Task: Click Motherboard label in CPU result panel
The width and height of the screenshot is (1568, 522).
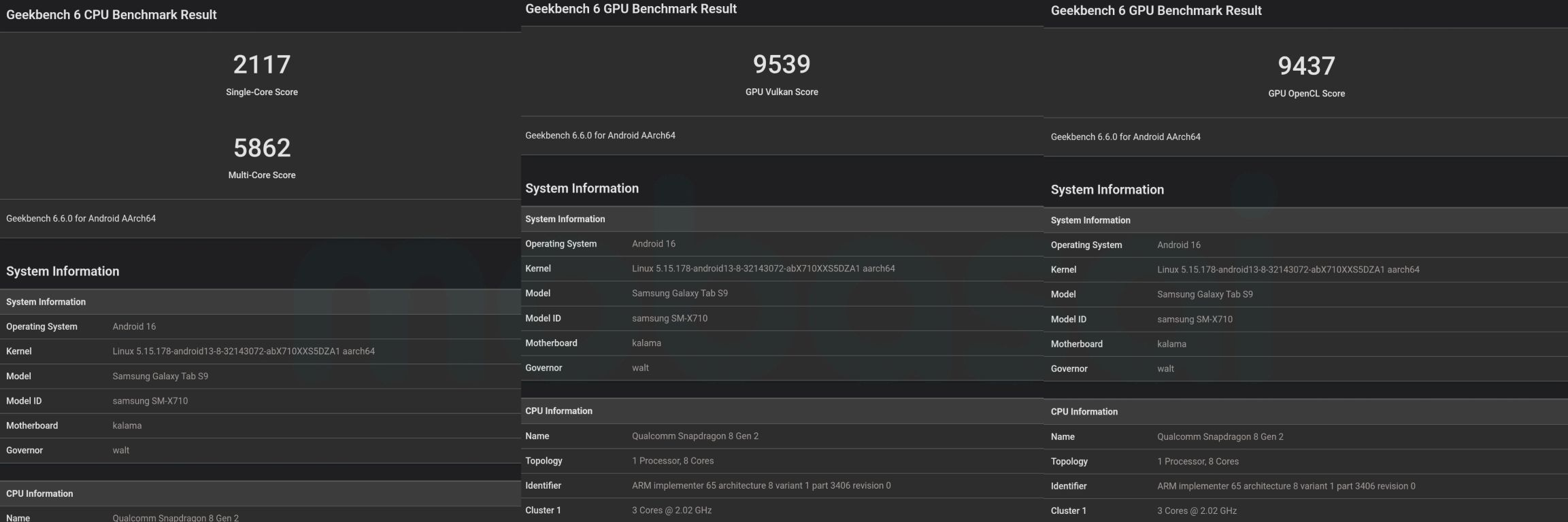Action: tap(32, 426)
